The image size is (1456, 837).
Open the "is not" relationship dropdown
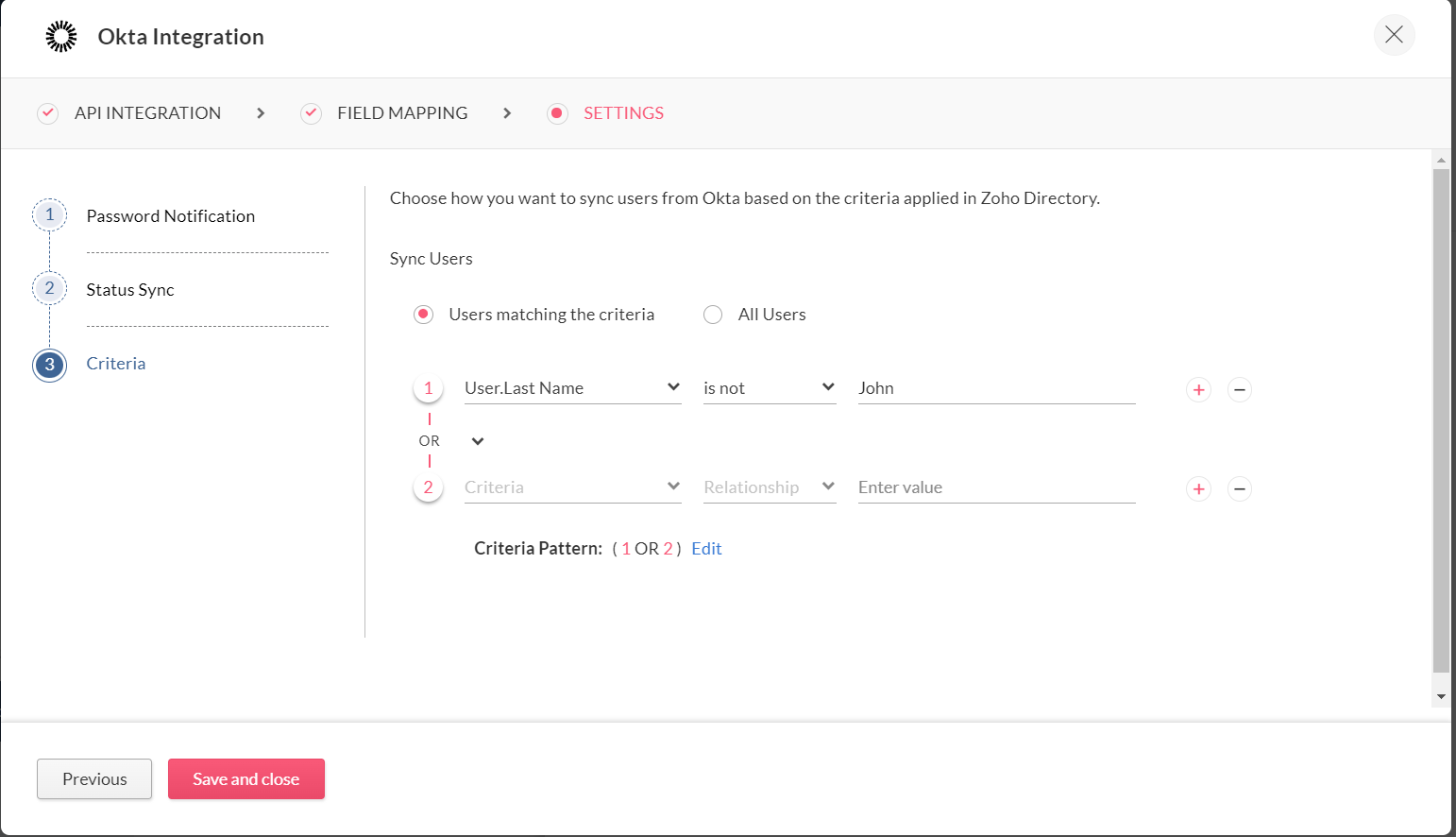[x=769, y=388]
